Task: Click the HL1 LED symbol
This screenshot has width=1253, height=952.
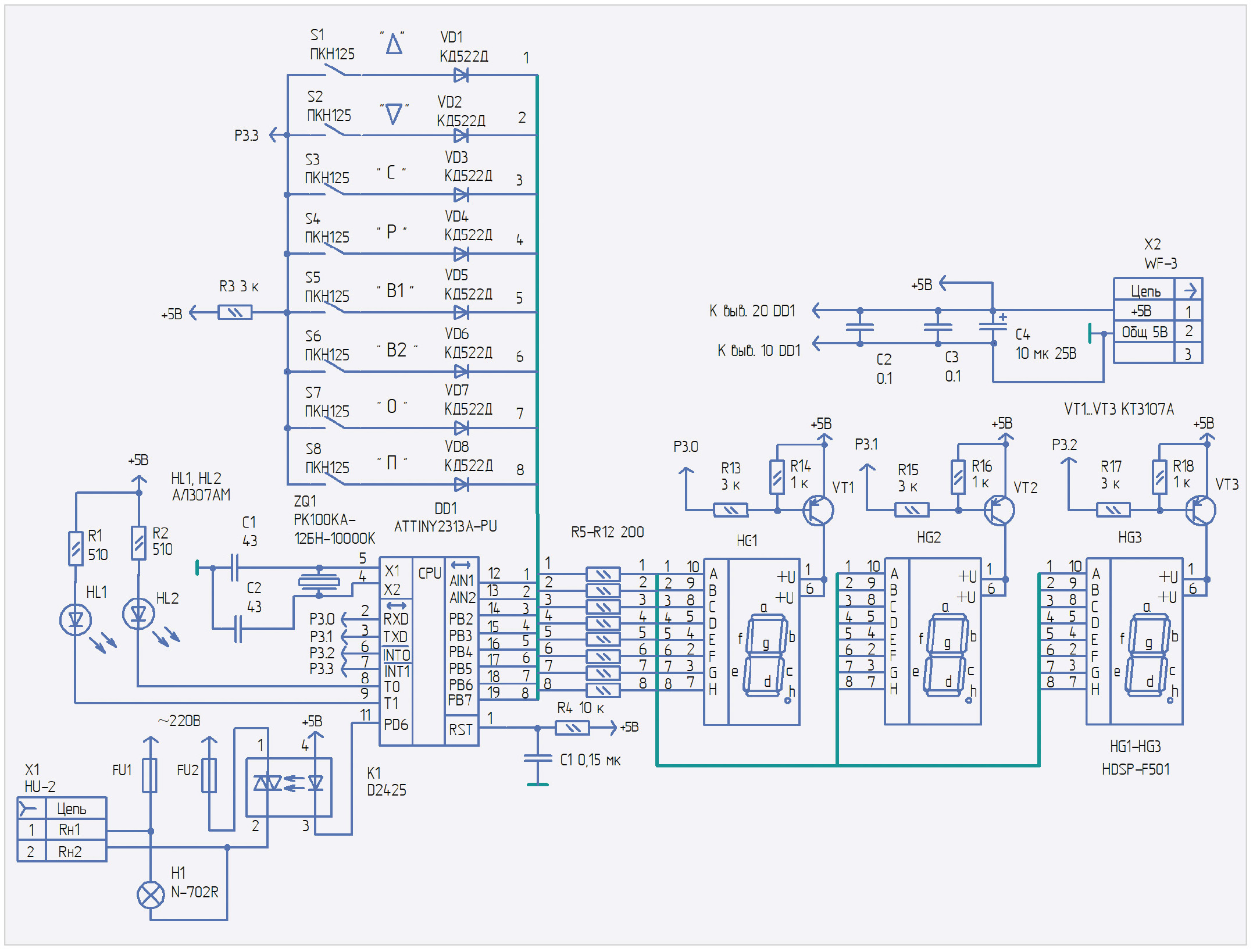Action: (76, 619)
